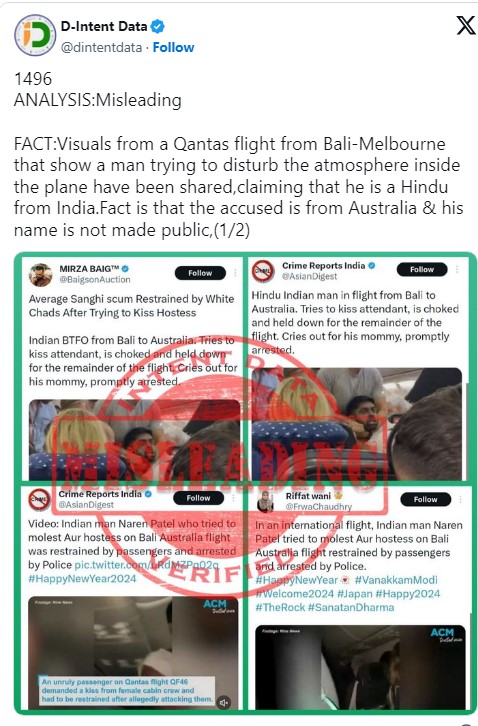The image size is (478, 726).
Task: Follow the @dintentdata account
Action: 173,47
